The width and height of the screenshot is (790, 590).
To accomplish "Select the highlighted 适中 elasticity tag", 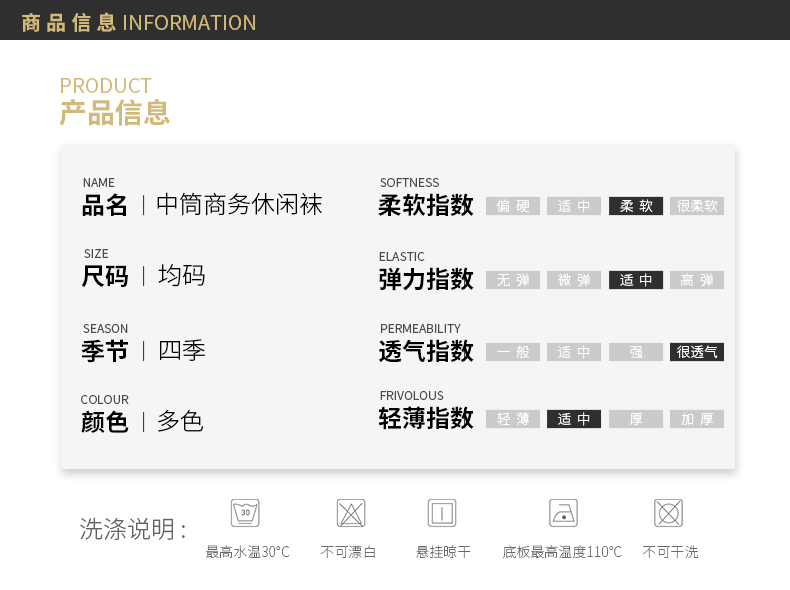I will coord(636,280).
